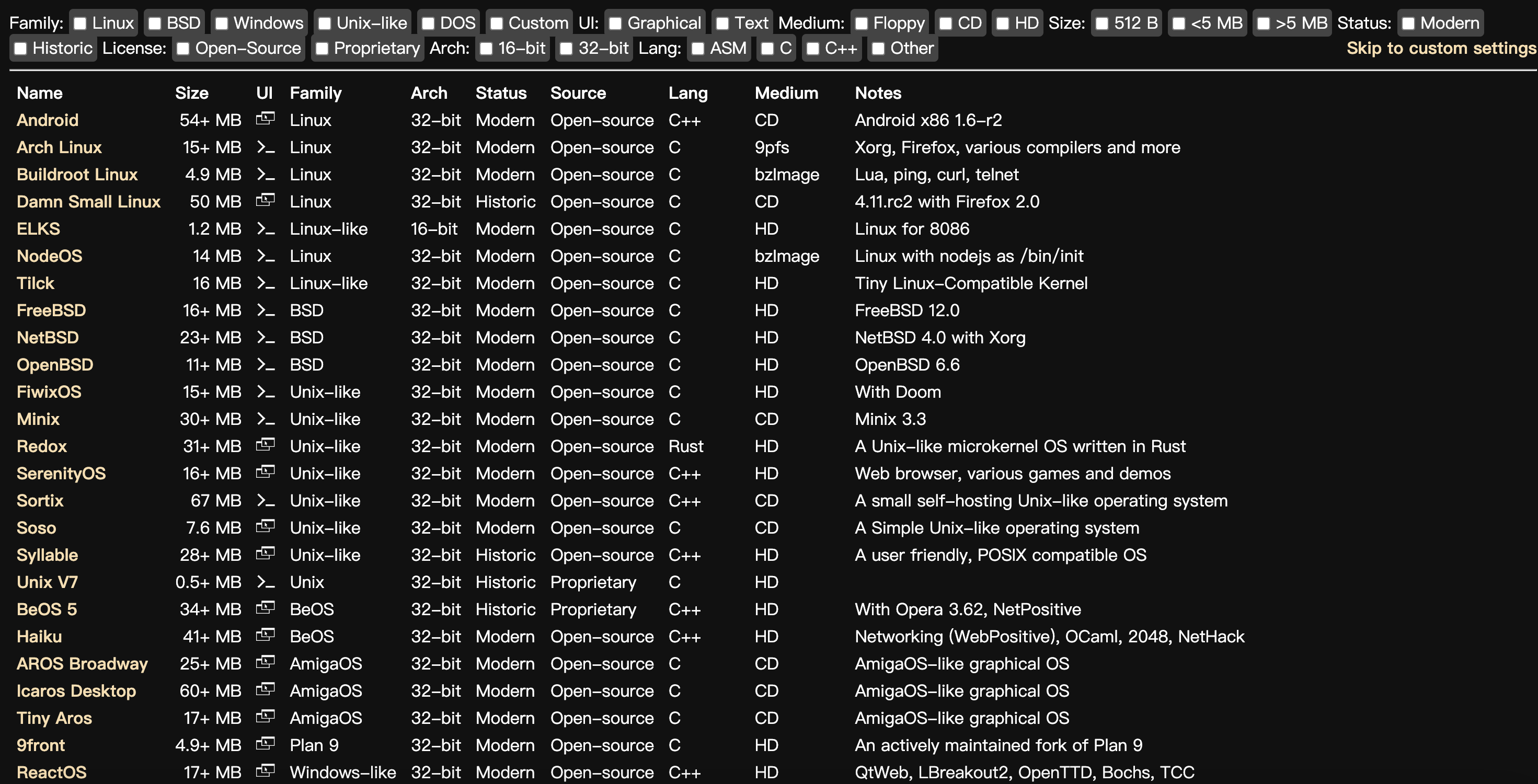Enable the Linux family filter checkbox
This screenshot has height=784, width=1538.
(79, 24)
